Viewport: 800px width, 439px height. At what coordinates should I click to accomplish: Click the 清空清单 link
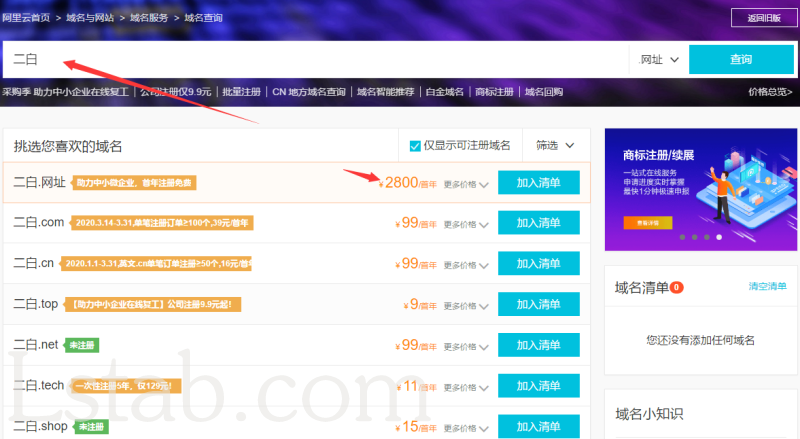pyautogui.click(x=767, y=286)
